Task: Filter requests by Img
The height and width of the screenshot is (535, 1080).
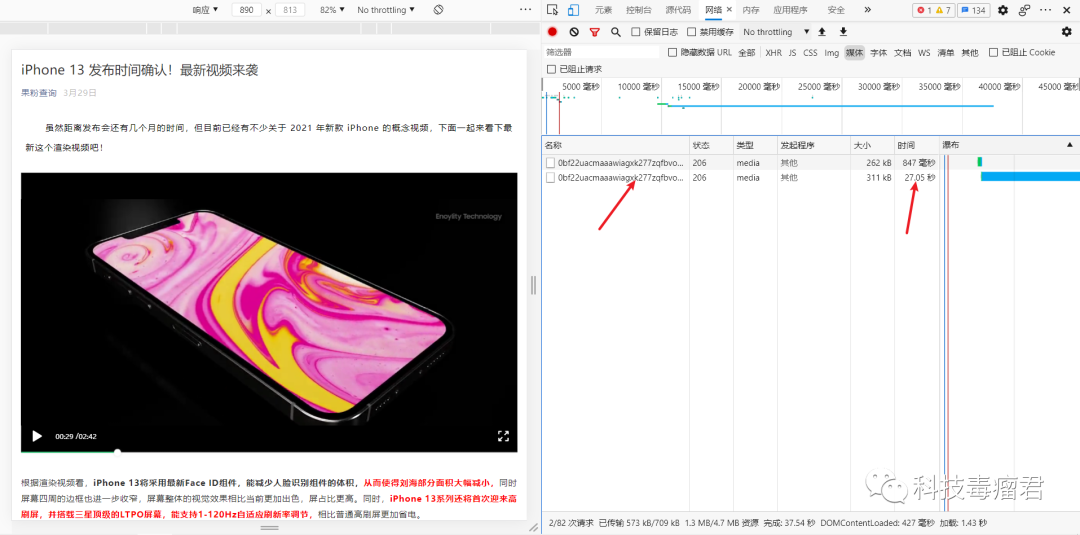Action: pyautogui.click(x=831, y=52)
